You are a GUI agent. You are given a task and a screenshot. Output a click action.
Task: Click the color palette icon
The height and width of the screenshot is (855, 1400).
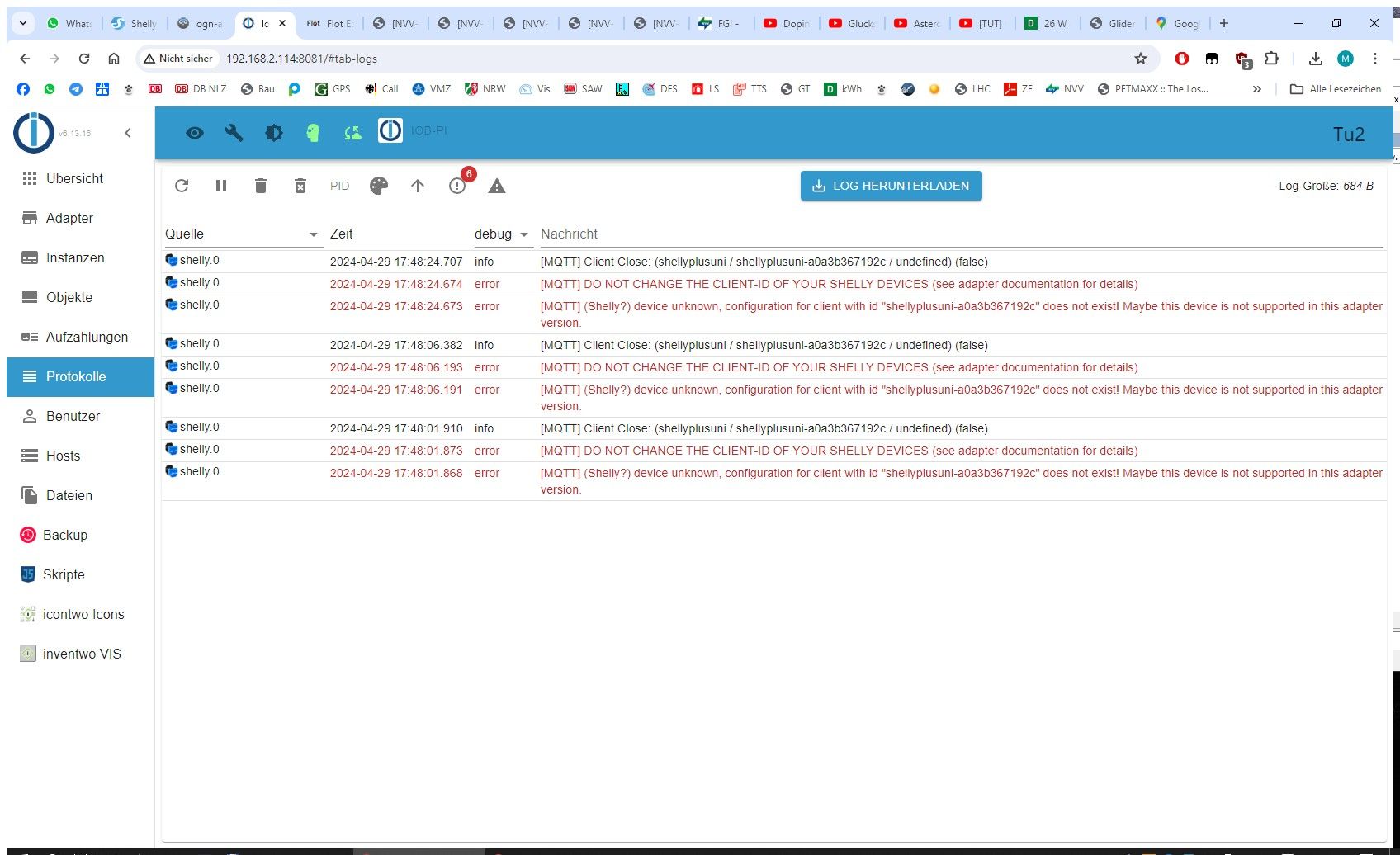point(379,186)
